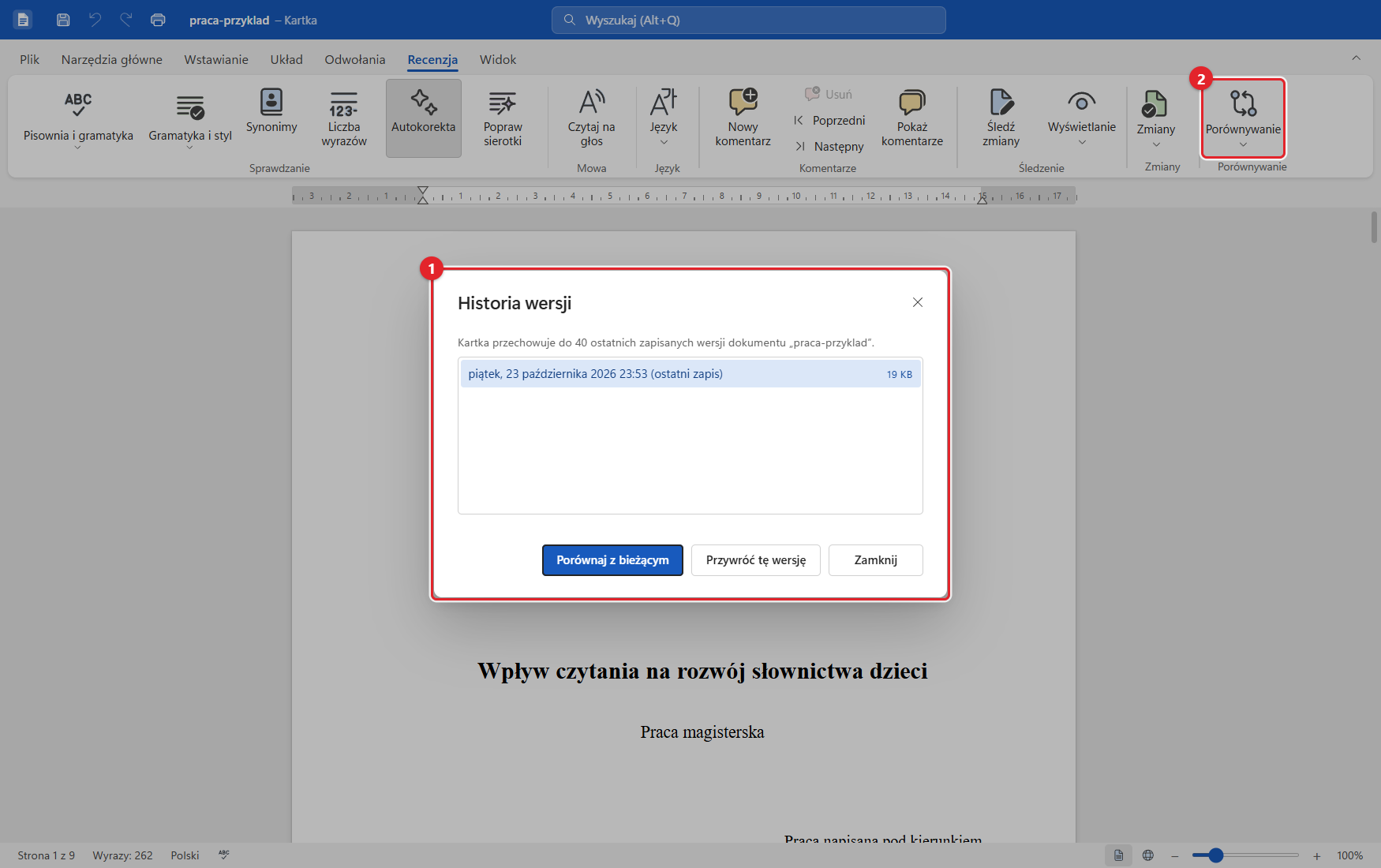Open the Odwołania tab
This screenshot has width=1381, height=868.
click(355, 59)
